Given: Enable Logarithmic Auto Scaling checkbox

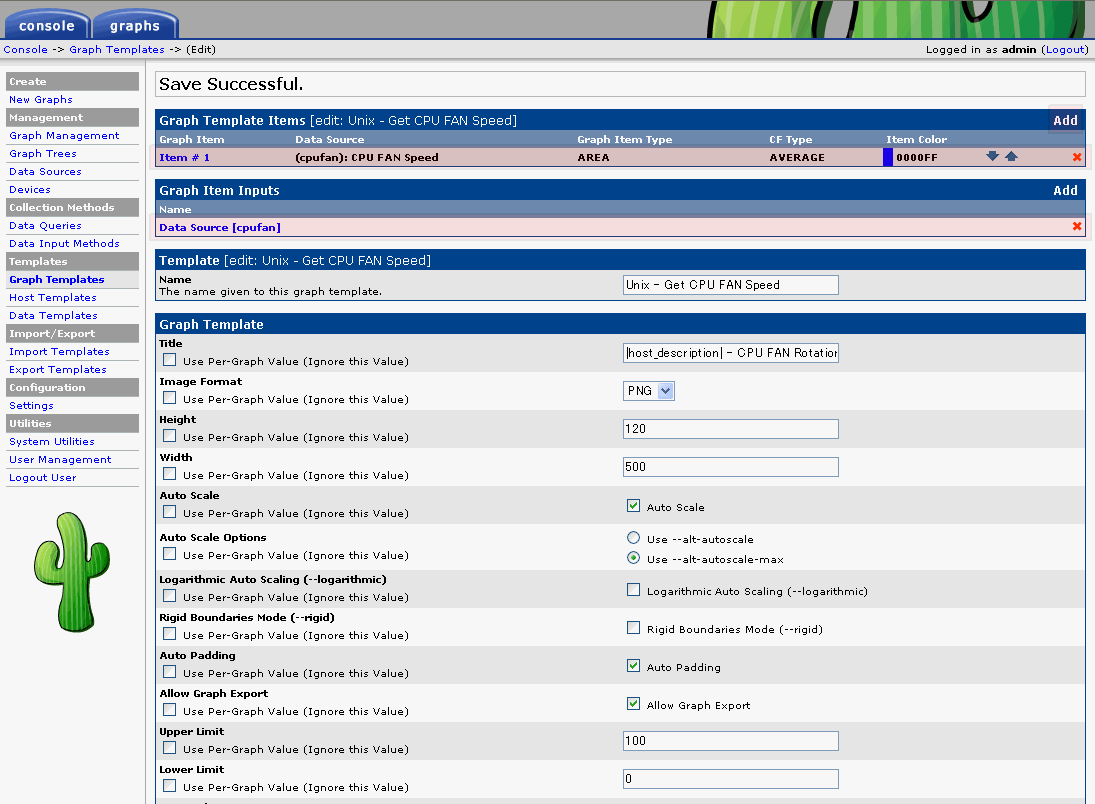Looking at the screenshot, I should pyautogui.click(x=633, y=590).
